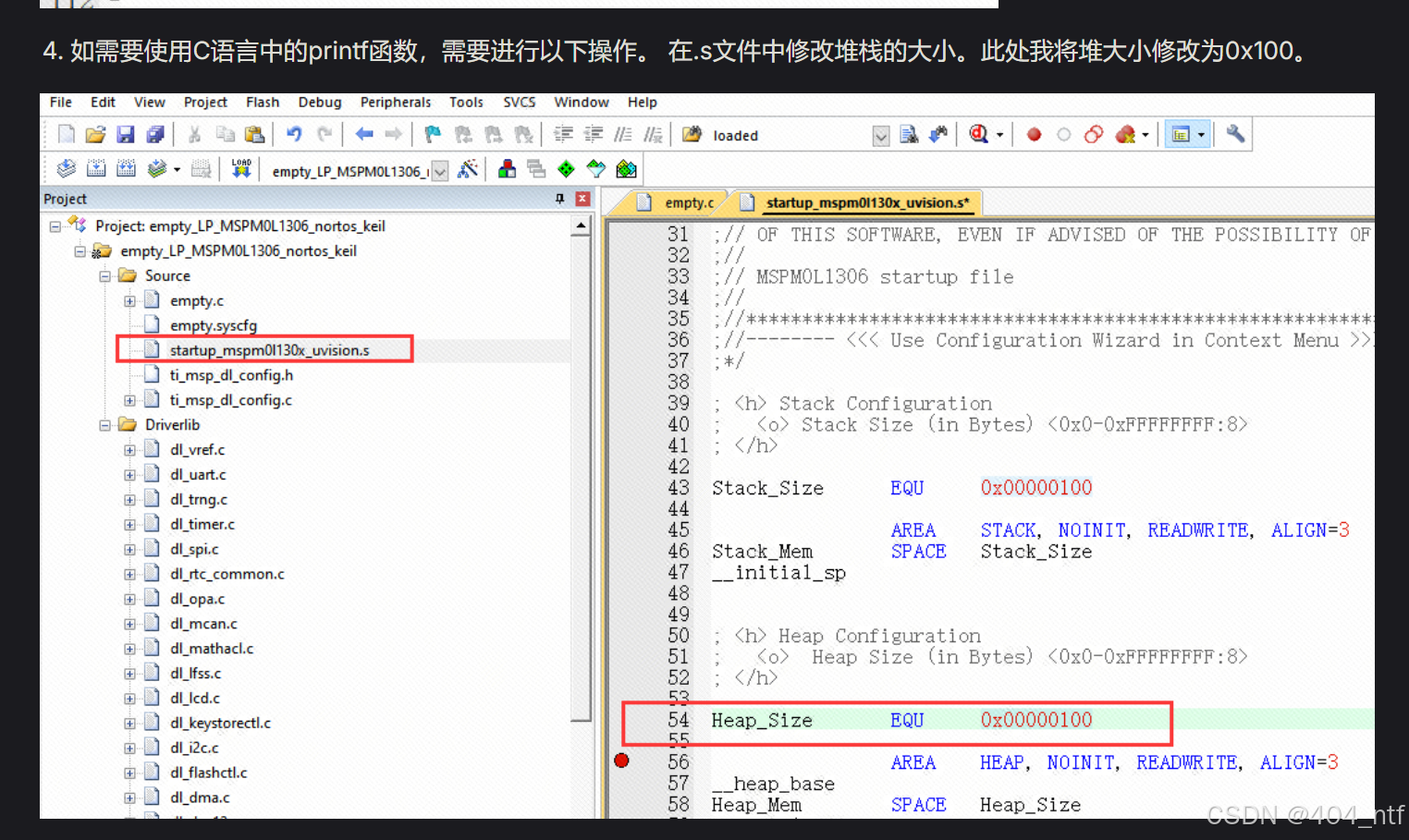Open the Peripherals menu
Screen dimensions: 1409x840
396,102
